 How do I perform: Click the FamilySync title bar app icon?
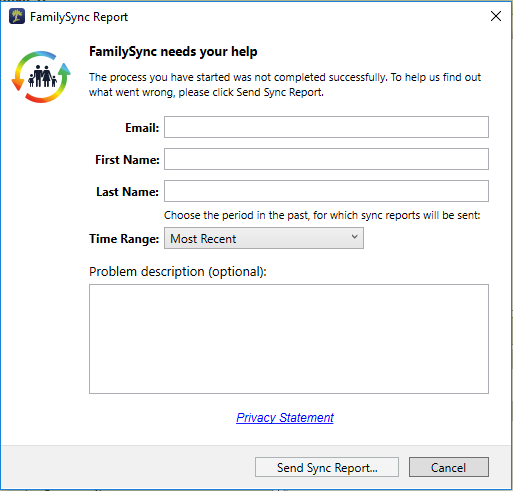pos(17,16)
